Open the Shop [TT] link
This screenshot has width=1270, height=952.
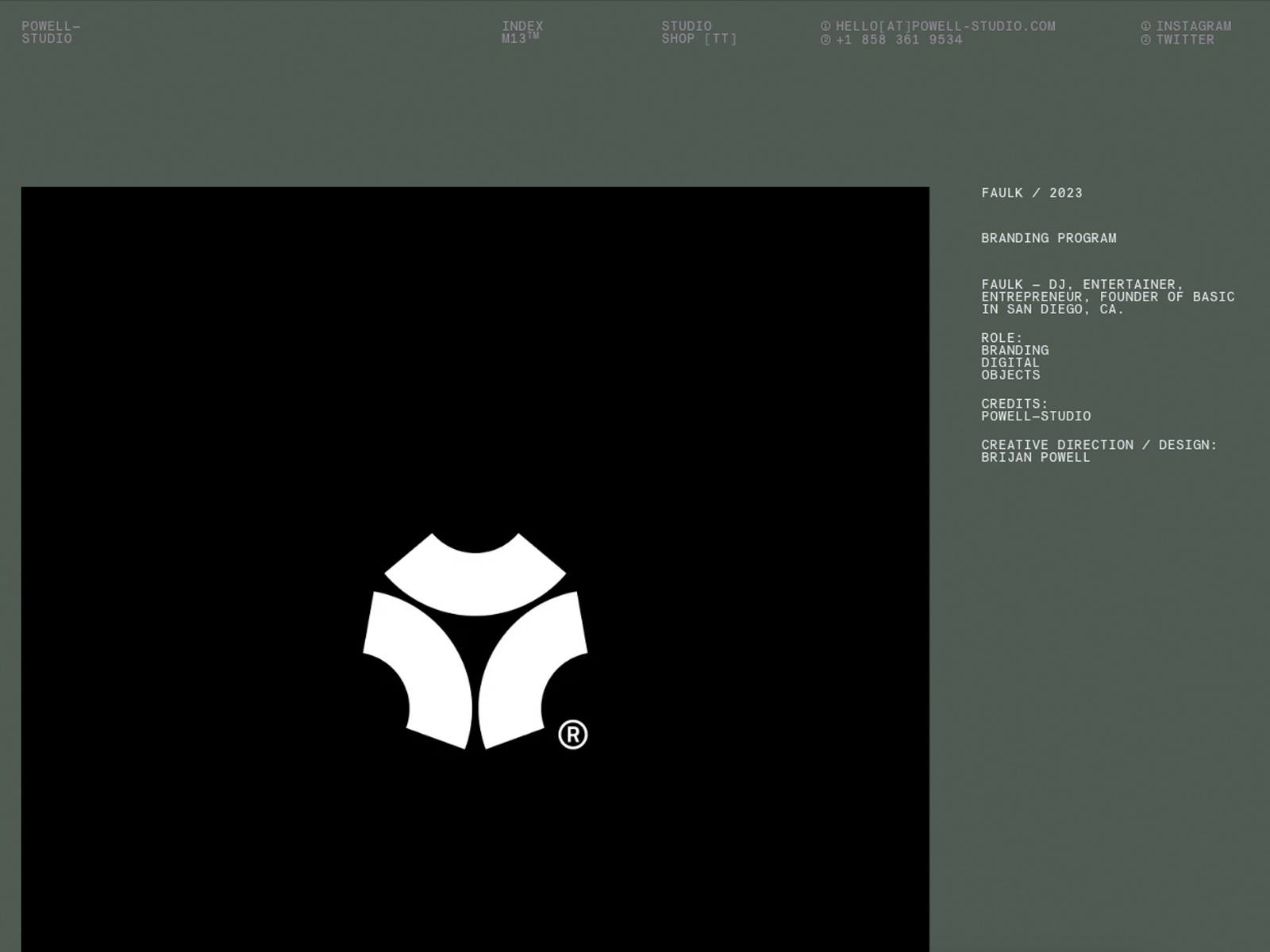pos(698,39)
